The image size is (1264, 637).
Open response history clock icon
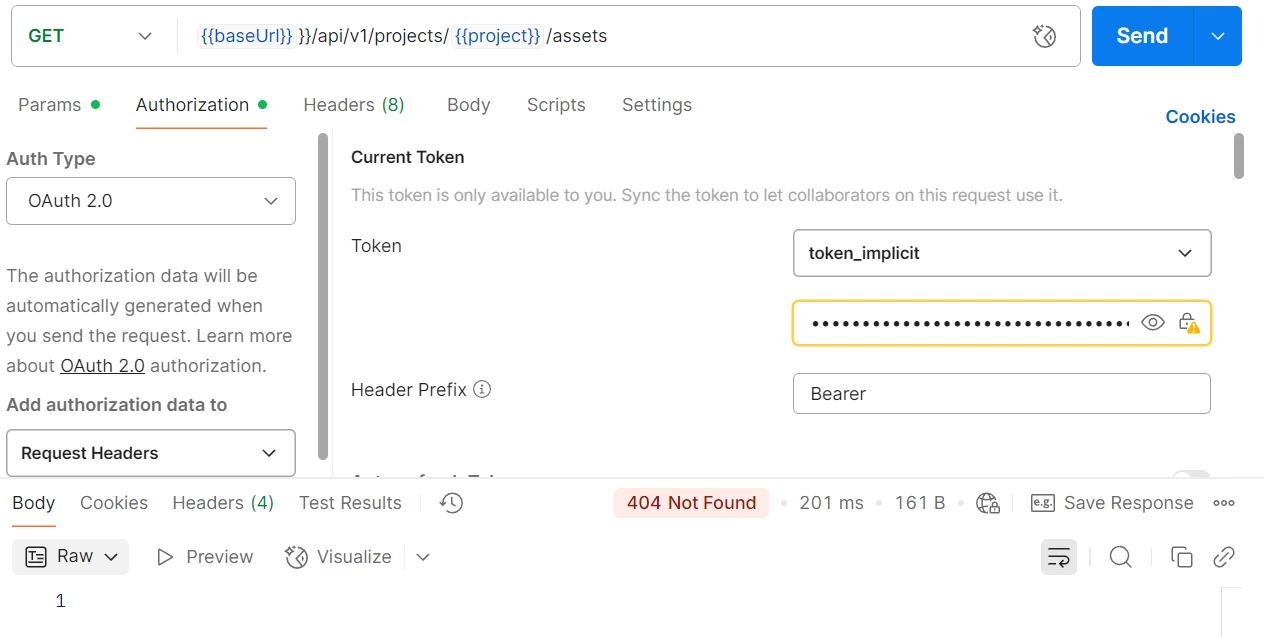452,503
